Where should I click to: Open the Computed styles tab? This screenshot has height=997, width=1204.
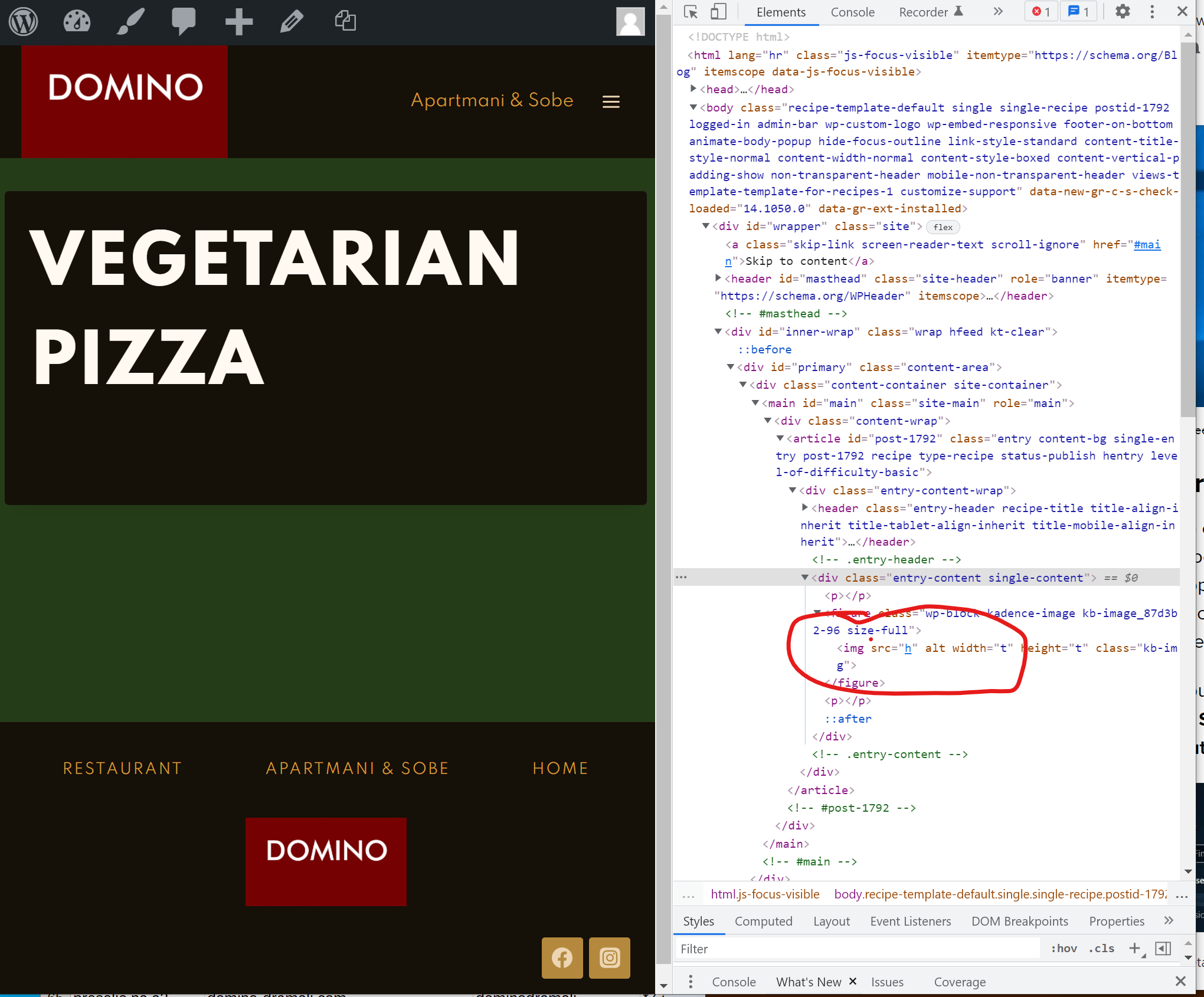763,921
